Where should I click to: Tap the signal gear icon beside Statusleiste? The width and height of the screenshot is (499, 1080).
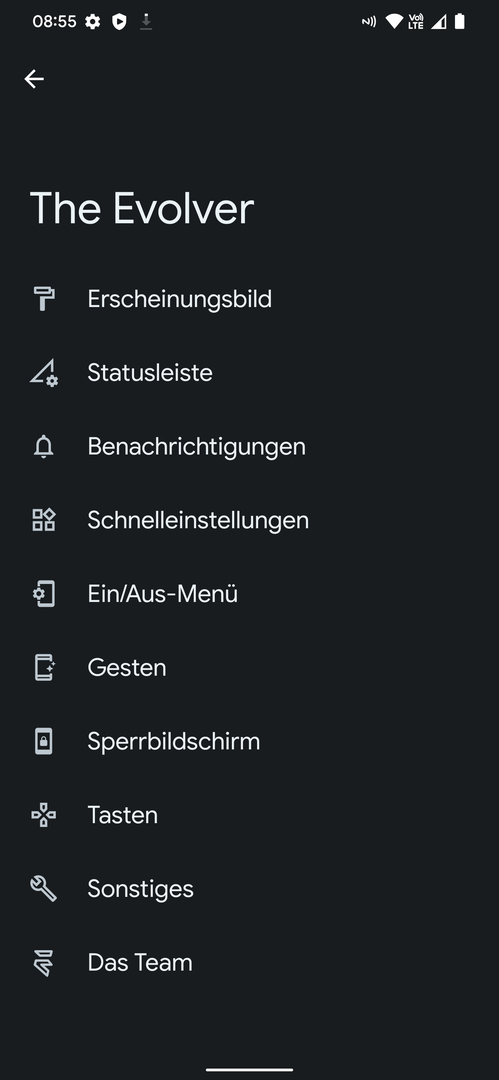coord(44,373)
